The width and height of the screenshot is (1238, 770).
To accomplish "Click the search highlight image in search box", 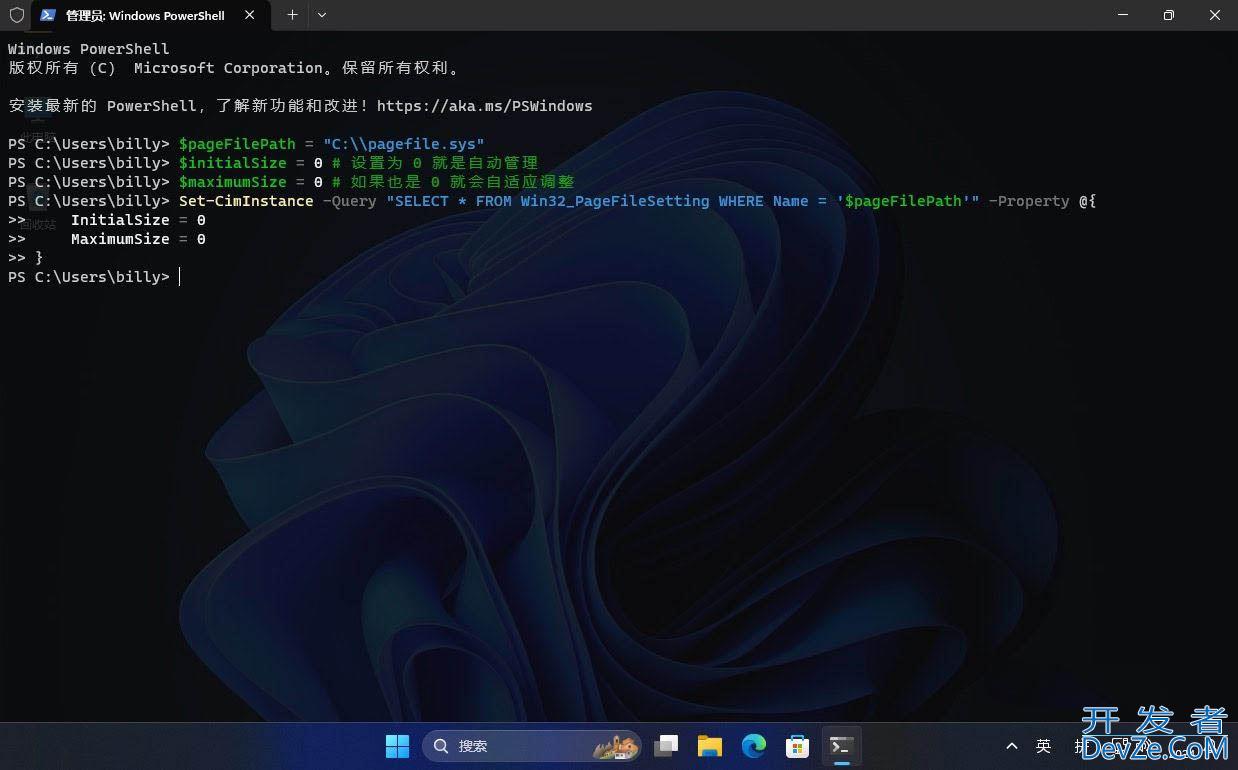I will tap(616, 746).
